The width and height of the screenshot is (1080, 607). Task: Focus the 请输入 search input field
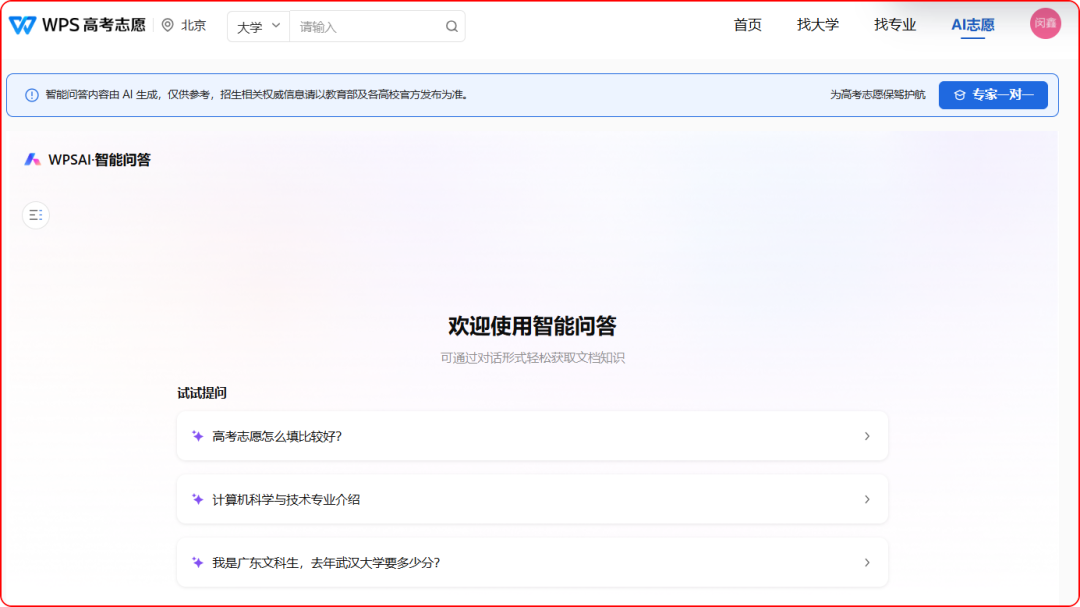[x=367, y=27]
